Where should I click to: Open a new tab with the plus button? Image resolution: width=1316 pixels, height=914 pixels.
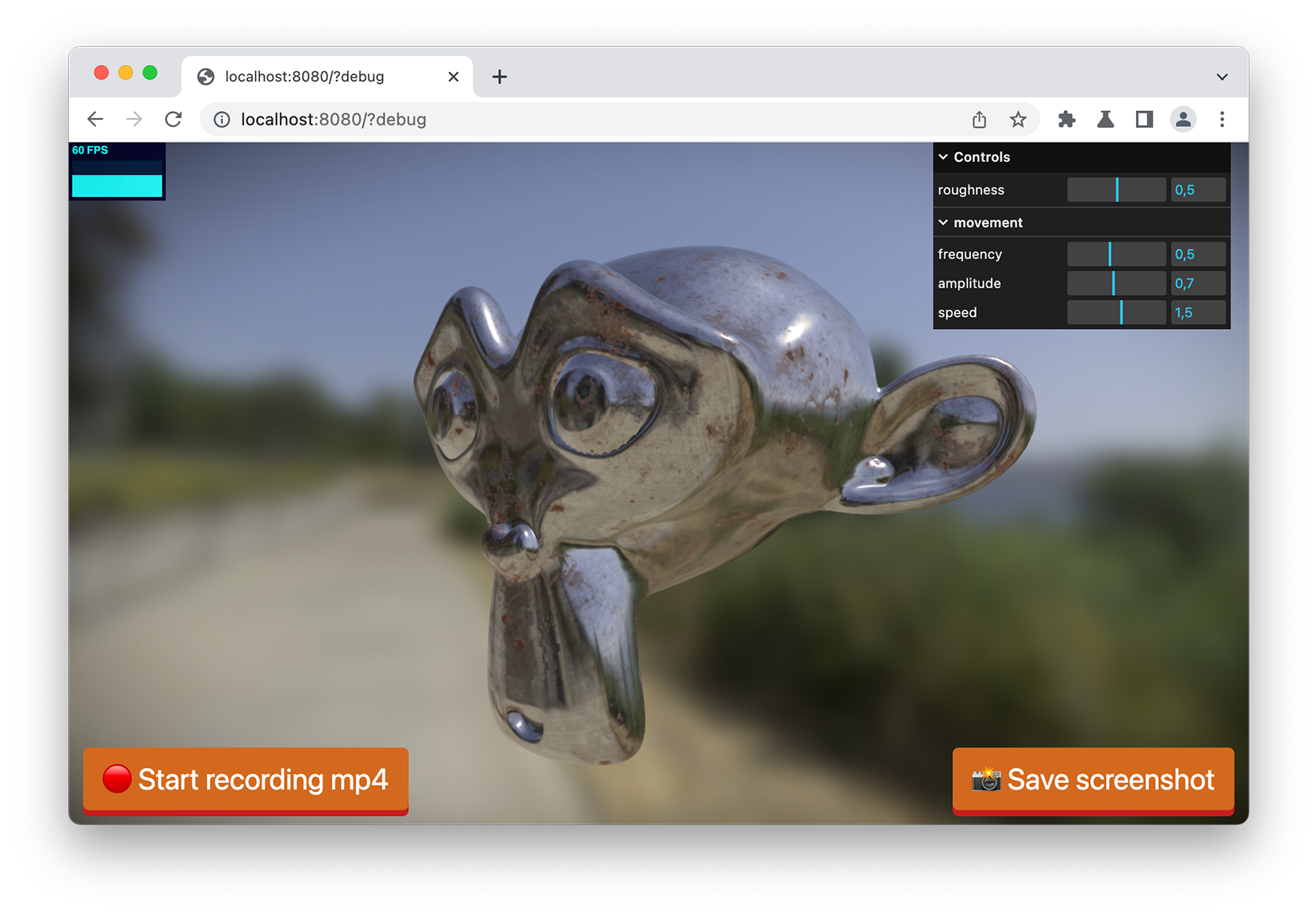coord(499,77)
